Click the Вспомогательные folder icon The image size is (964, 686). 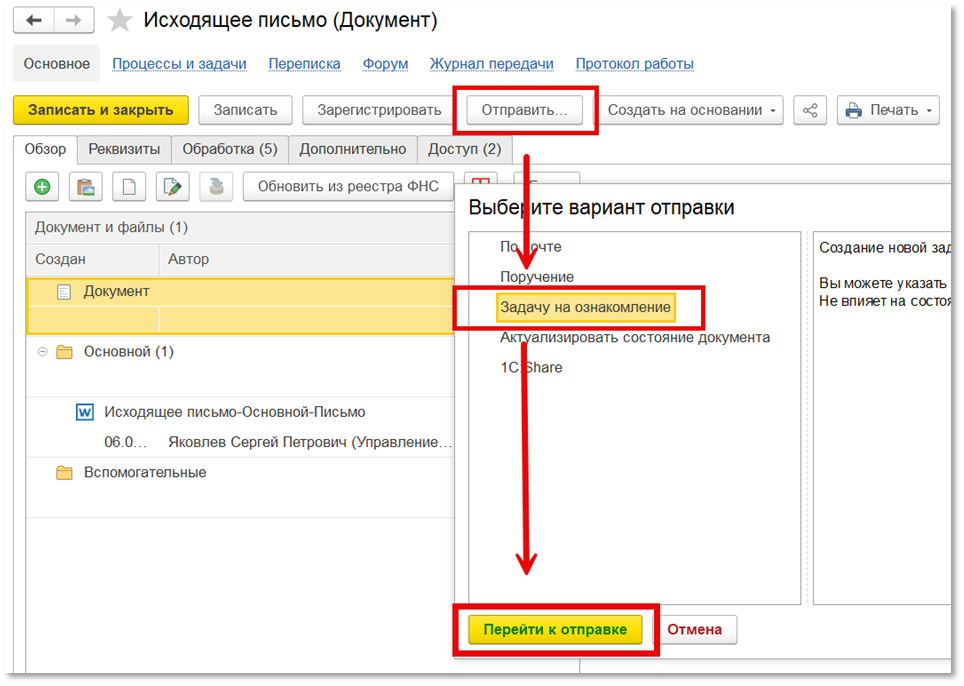click(x=64, y=473)
